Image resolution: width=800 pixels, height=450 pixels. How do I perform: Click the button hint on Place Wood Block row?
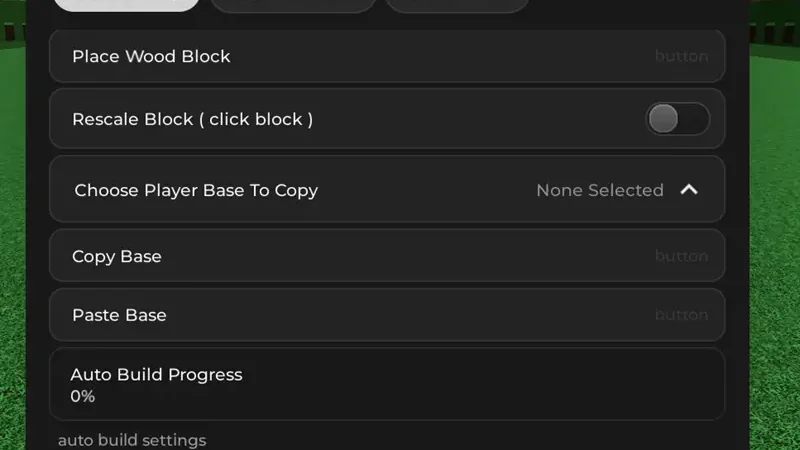point(681,56)
